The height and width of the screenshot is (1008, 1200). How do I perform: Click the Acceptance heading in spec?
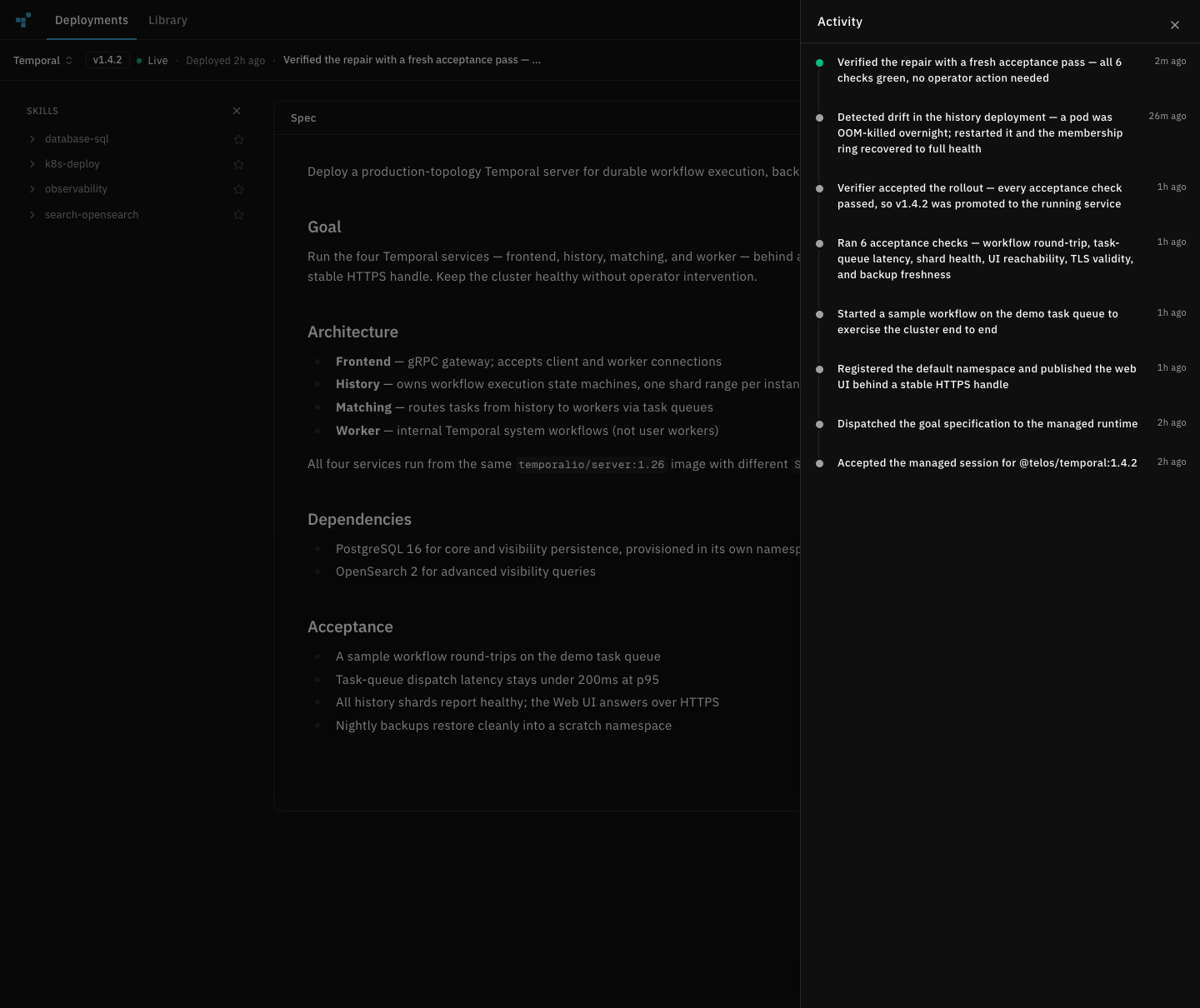[350, 626]
